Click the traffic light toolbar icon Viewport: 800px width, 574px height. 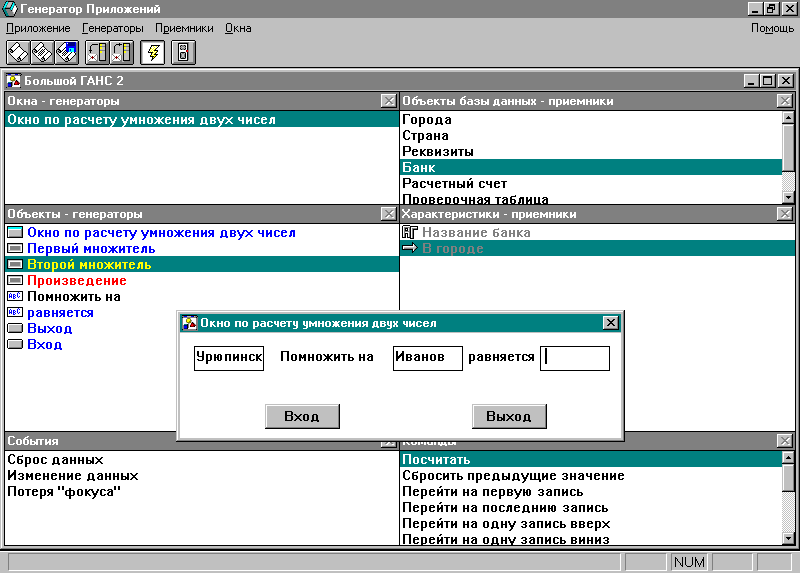183,52
